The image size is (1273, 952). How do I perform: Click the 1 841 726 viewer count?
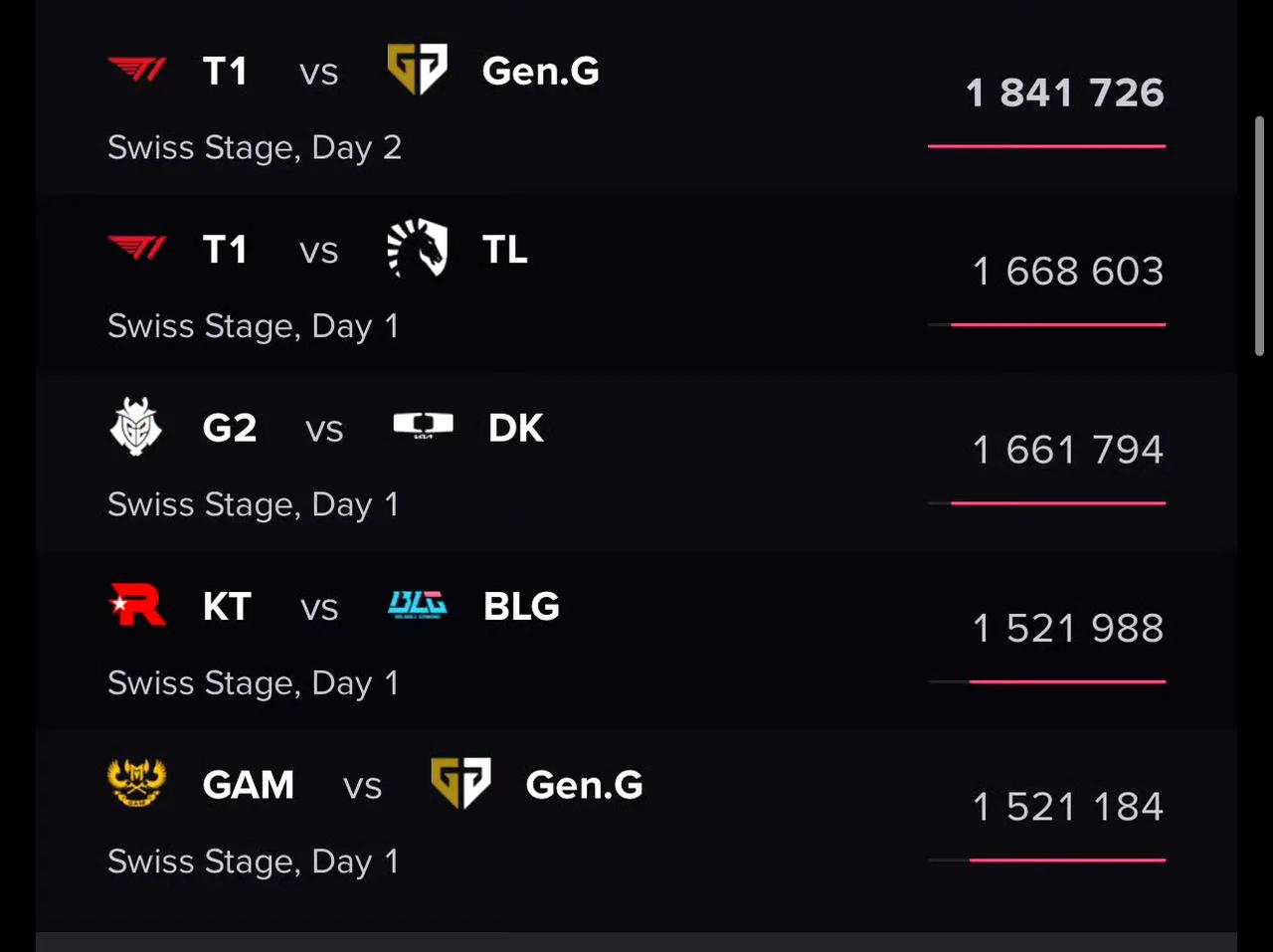(x=1065, y=93)
